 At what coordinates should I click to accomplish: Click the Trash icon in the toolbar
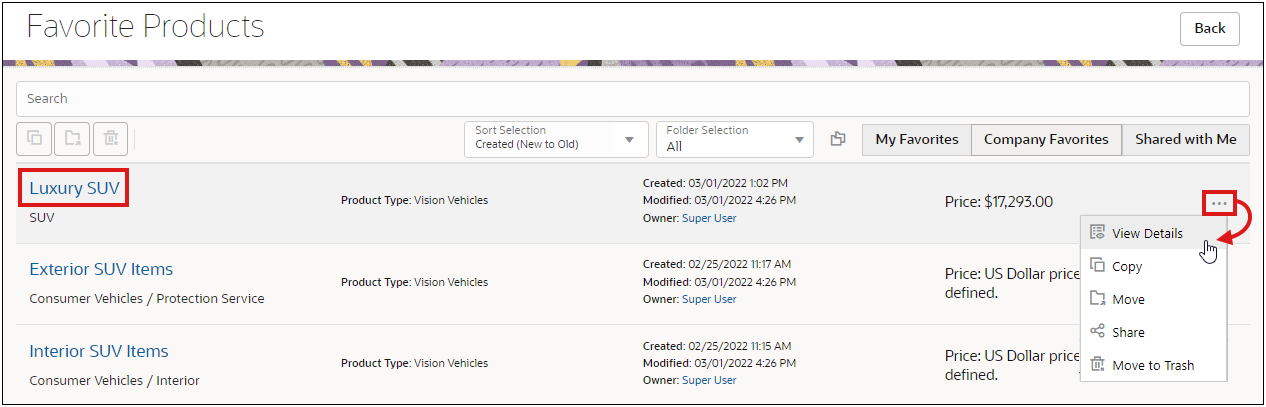pos(111,139)
